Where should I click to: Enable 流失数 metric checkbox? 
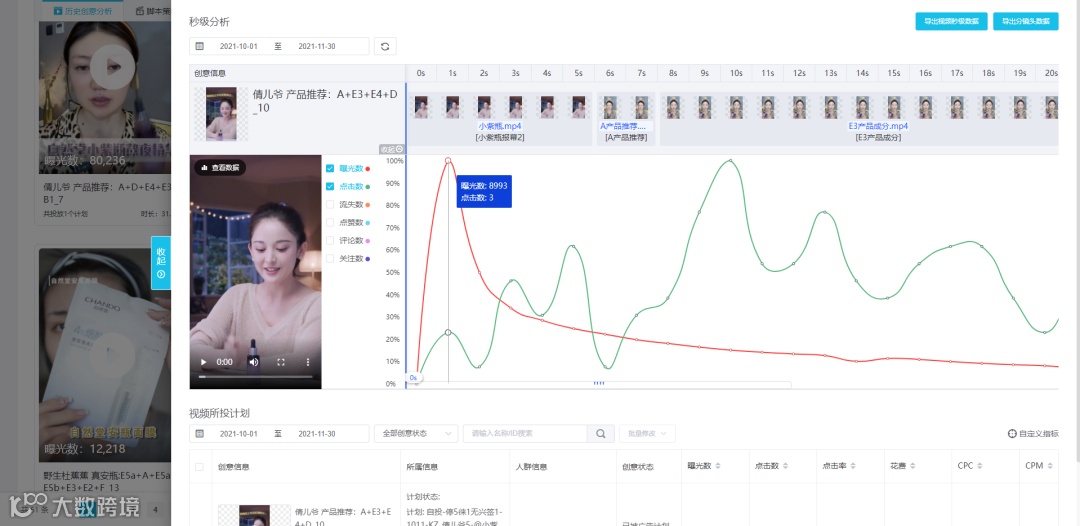pos(330,204)
